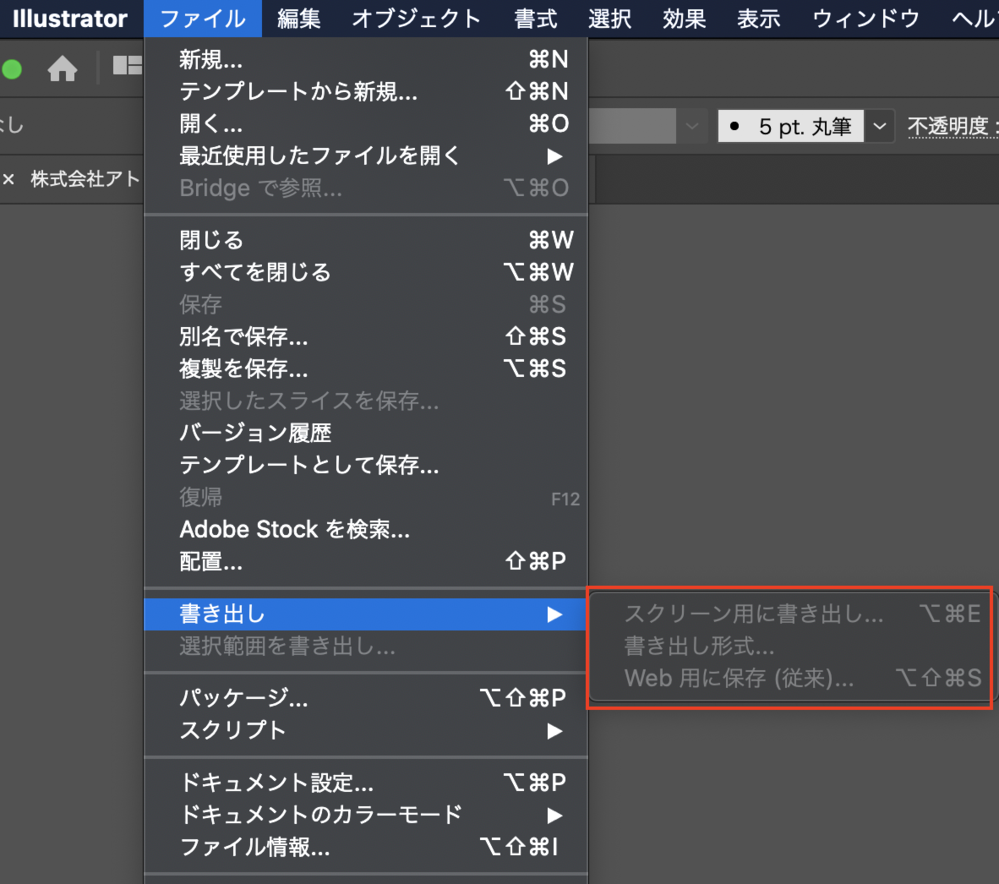Close the 株式会社アト document tab

(9, 180)
